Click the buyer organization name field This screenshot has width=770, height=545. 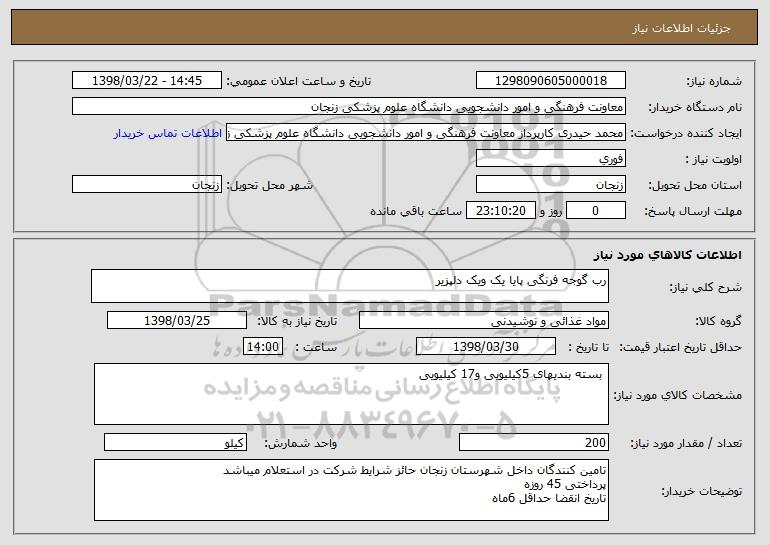349,107
